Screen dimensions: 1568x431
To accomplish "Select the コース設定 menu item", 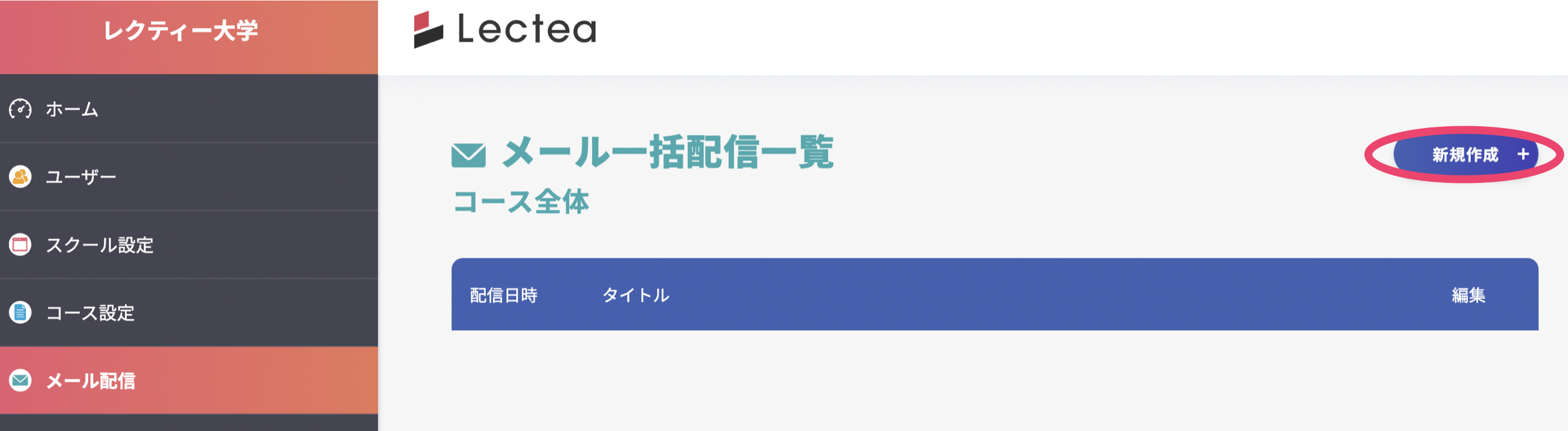I will 90,313.
